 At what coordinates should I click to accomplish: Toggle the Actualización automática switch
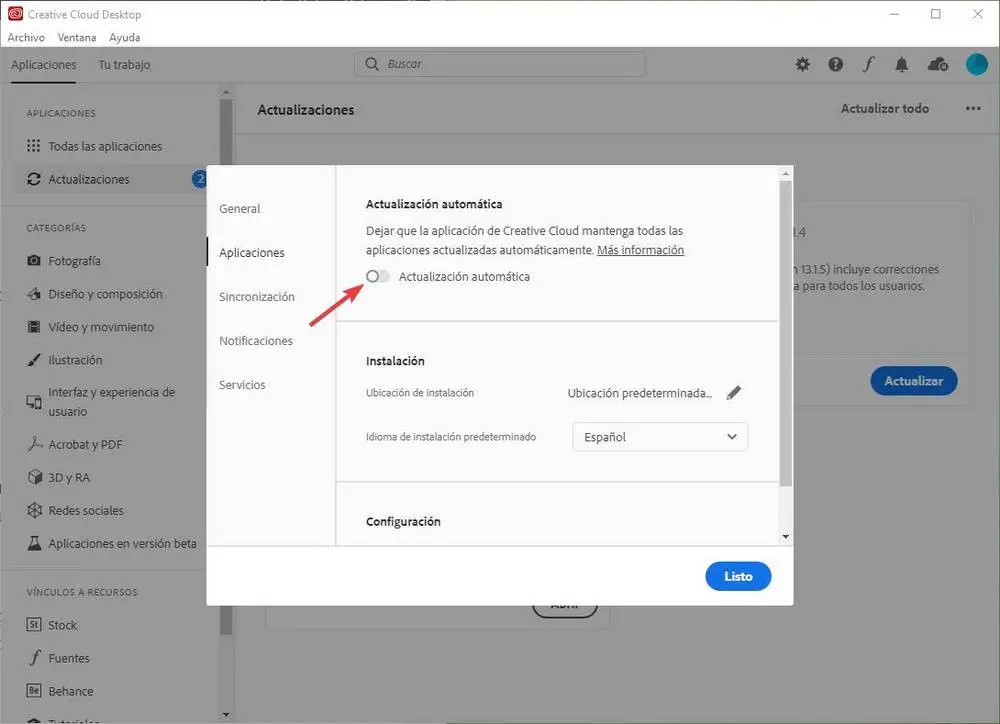378,276
